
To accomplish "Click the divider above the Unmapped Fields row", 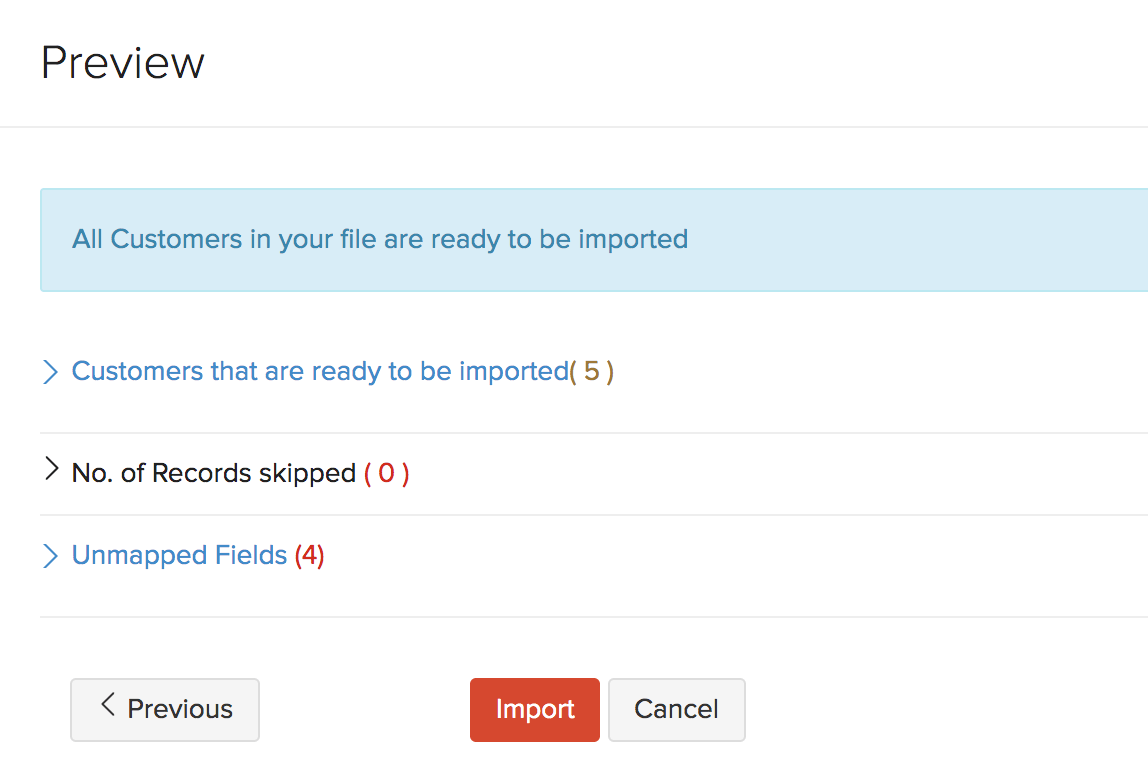I will (594, 515).
